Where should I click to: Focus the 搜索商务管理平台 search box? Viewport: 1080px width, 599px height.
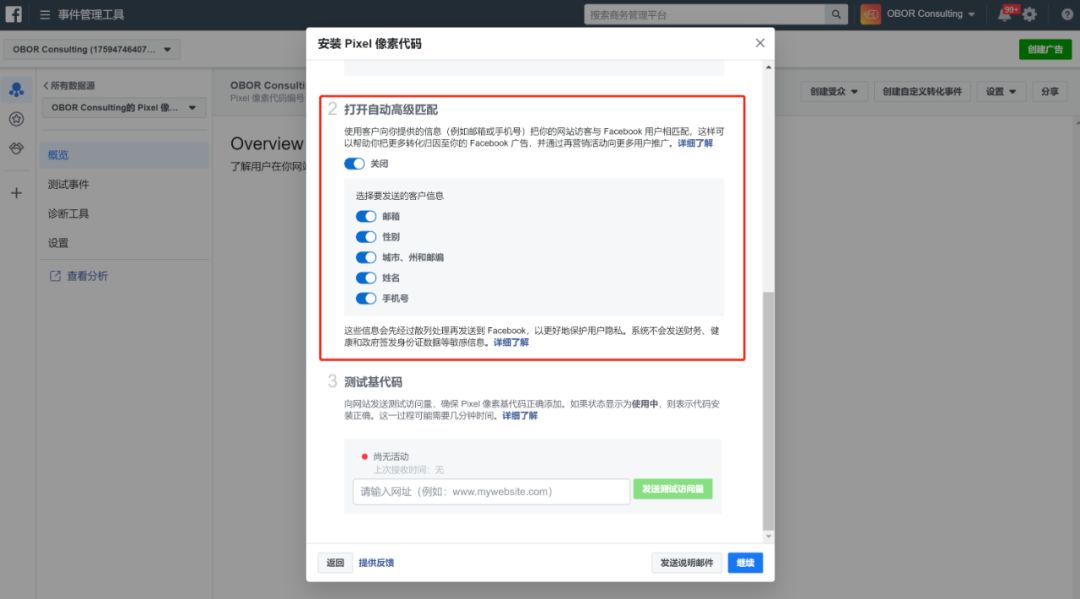705,14
